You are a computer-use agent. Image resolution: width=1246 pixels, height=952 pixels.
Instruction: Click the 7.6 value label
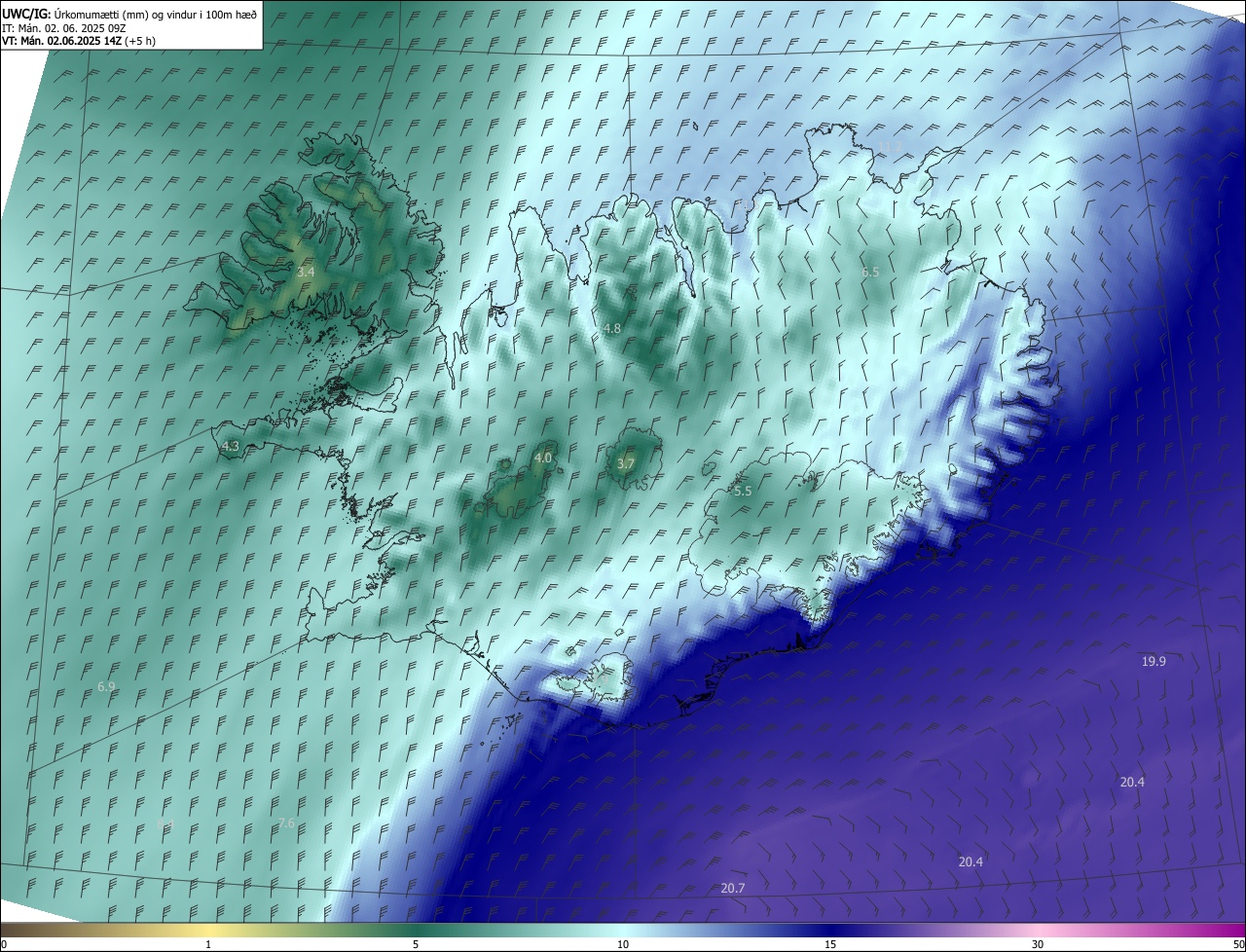[286, 824]
